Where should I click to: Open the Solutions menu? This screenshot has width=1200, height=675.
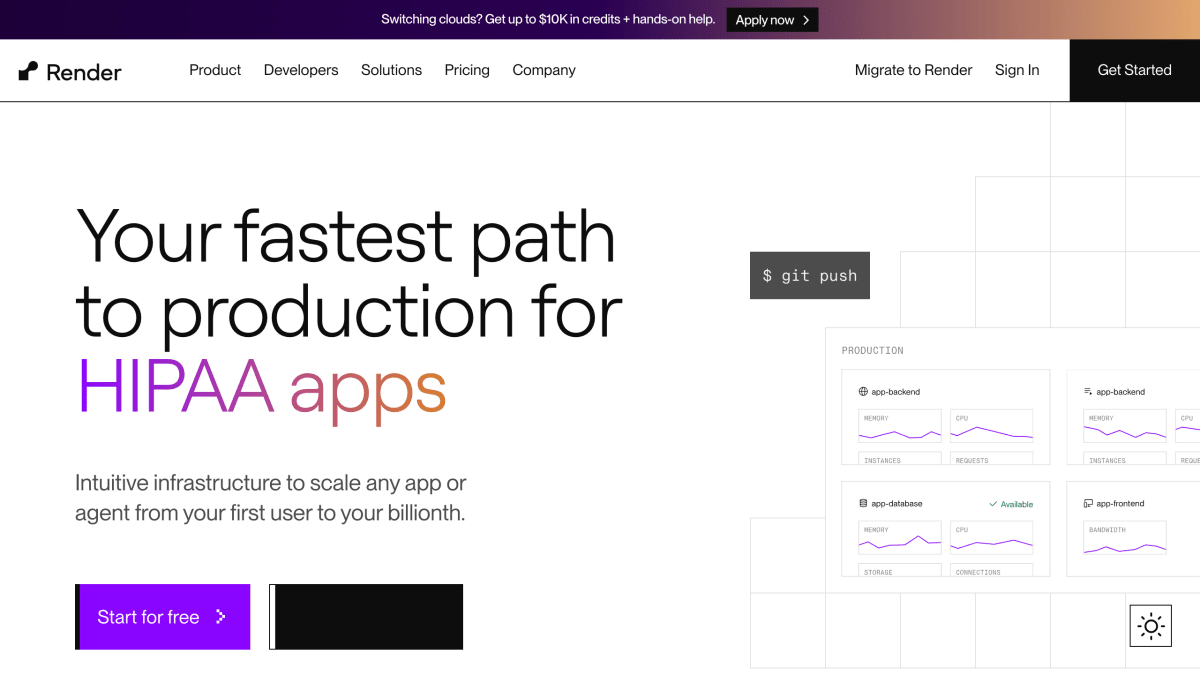click(391, 70)
